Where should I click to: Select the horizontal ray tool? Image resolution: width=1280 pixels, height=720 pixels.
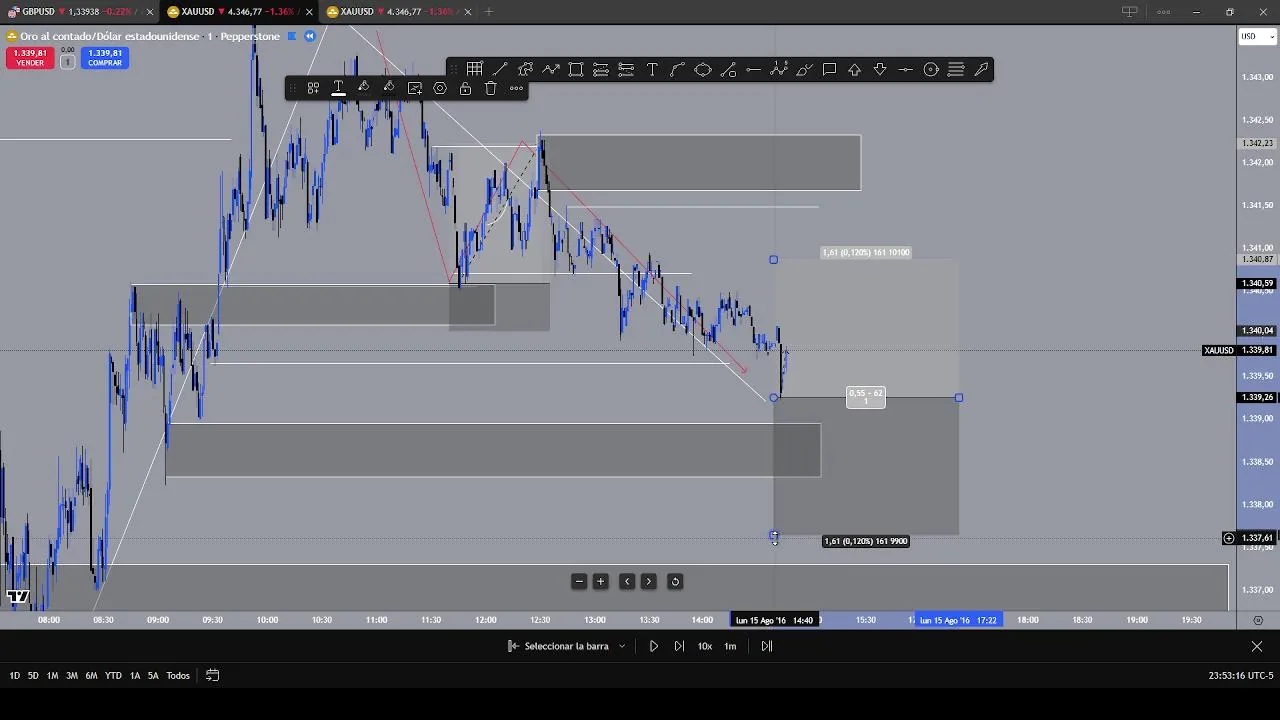[x=753, y=69]
